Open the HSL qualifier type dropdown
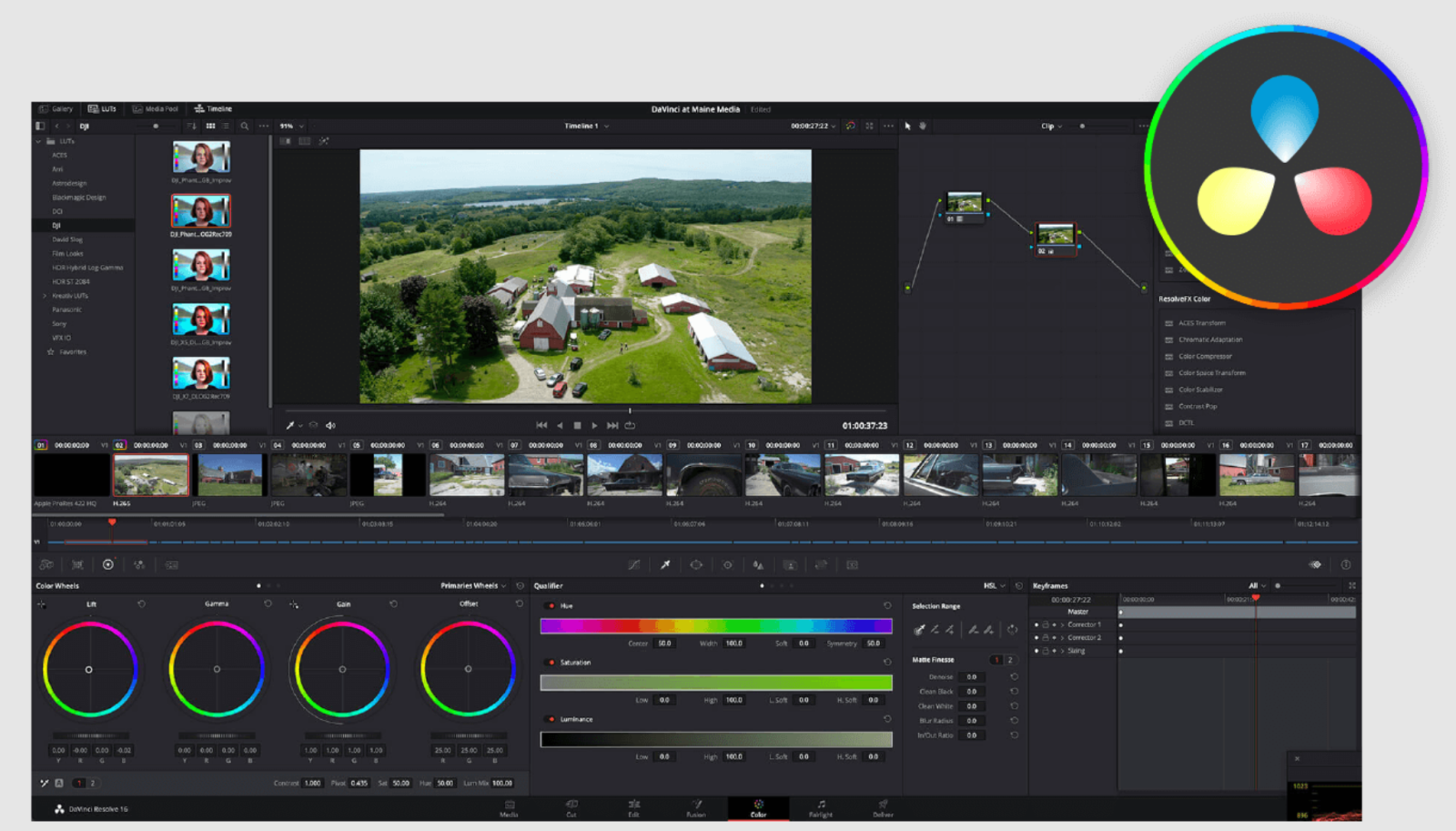 pos(993,585)
